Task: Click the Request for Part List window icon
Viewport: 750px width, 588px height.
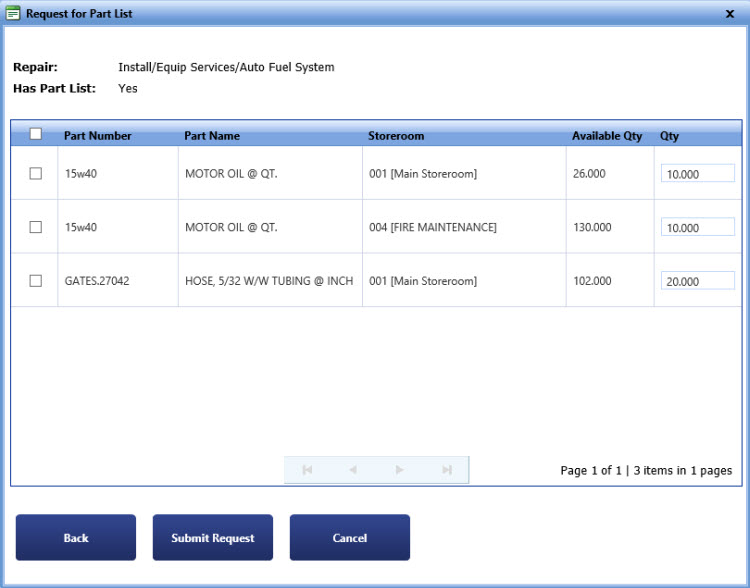Action: click(x=13, y=14)
